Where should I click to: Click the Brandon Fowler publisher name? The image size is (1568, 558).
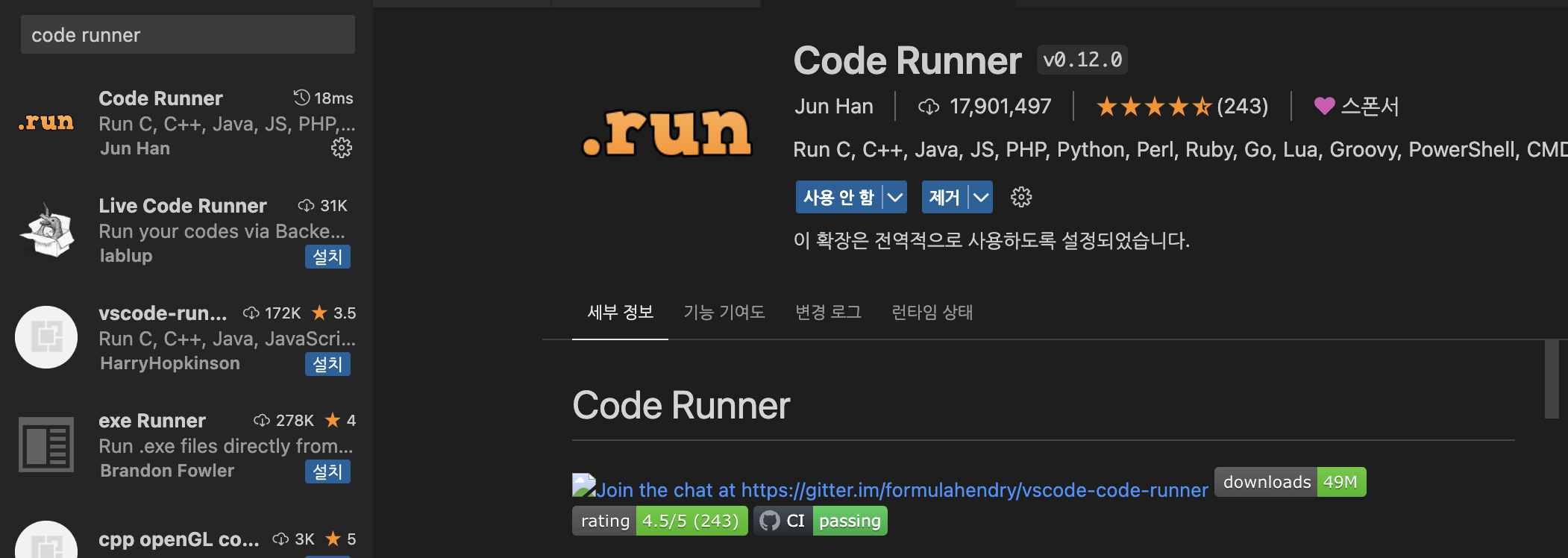coord(167,471)
